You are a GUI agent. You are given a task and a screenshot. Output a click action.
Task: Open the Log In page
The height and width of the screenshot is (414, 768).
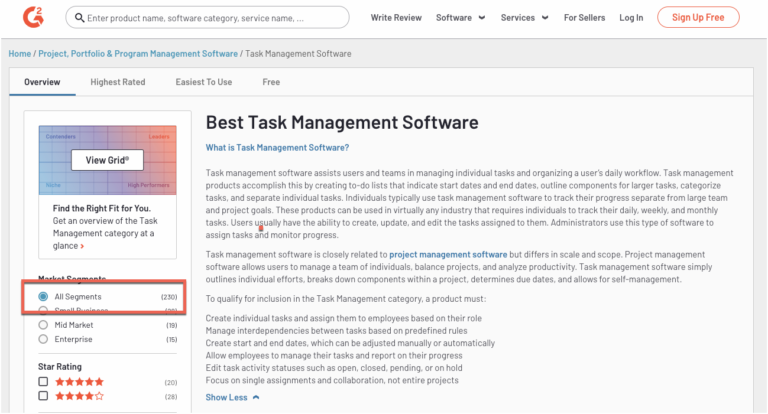click(631, 18)
